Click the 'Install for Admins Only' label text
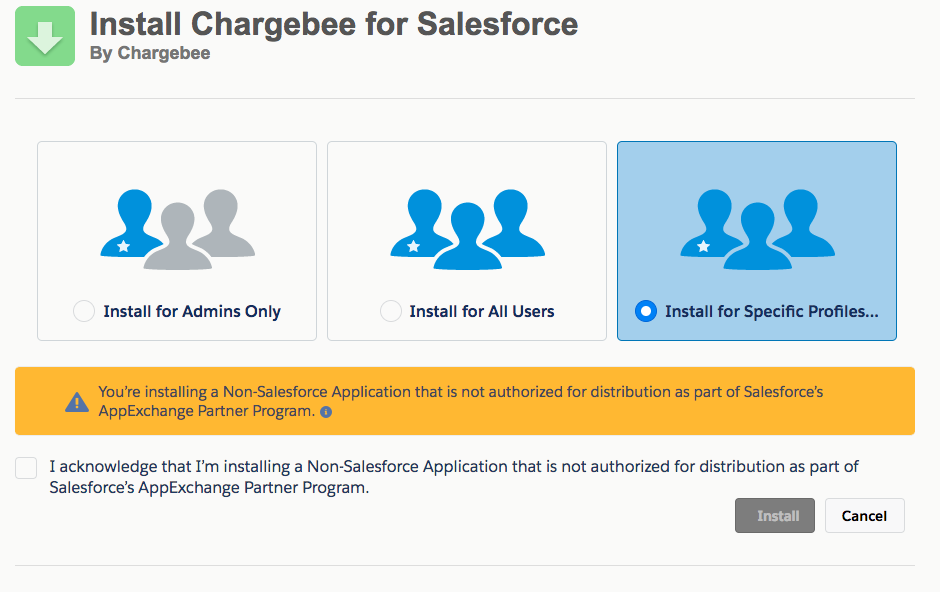The image size is (940, 592). pos(192,312)
